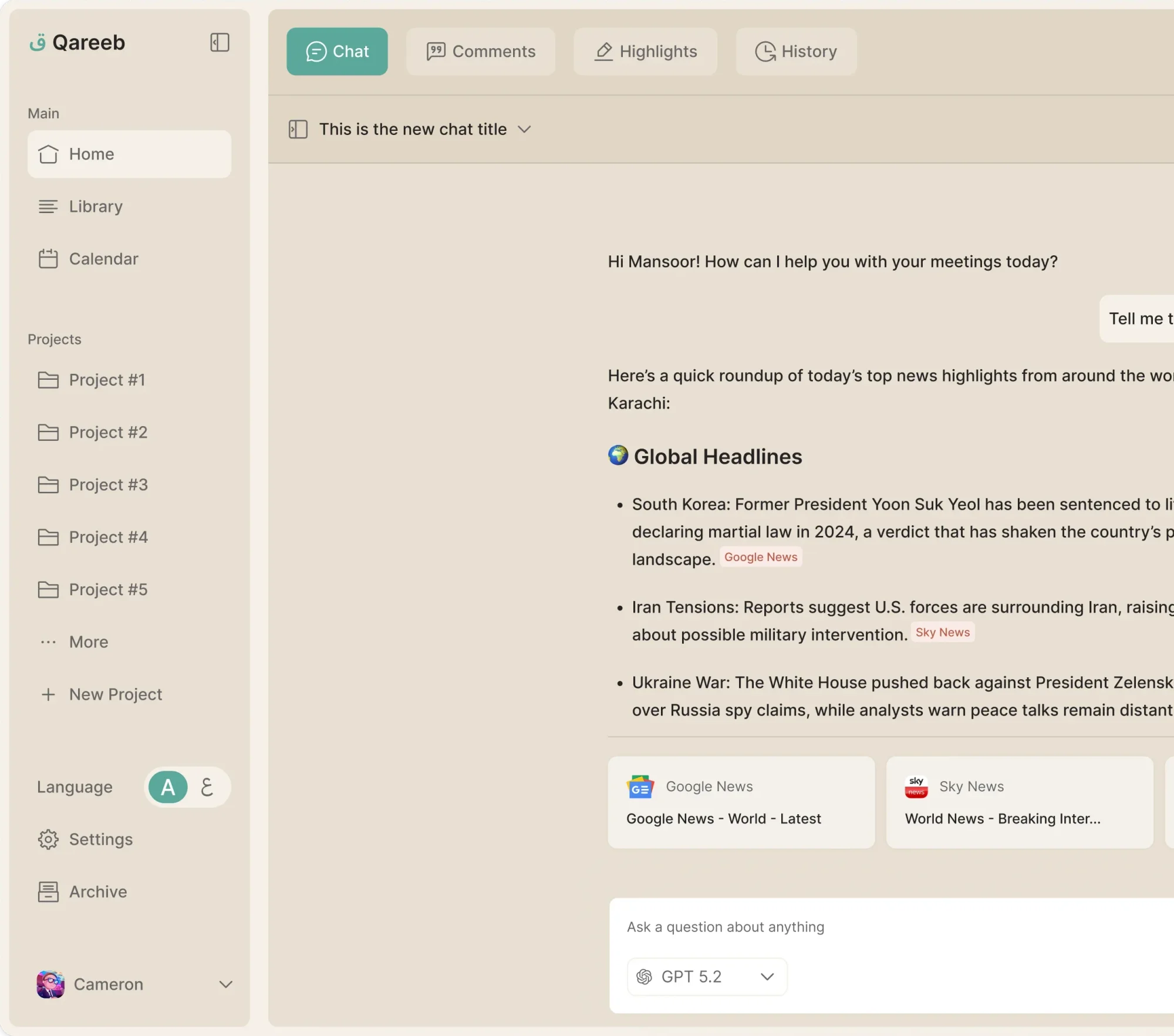Click Cameron's profile avatar
Image resolution: width=1174 pixels, height=1036 pixels.
(50, 984)
